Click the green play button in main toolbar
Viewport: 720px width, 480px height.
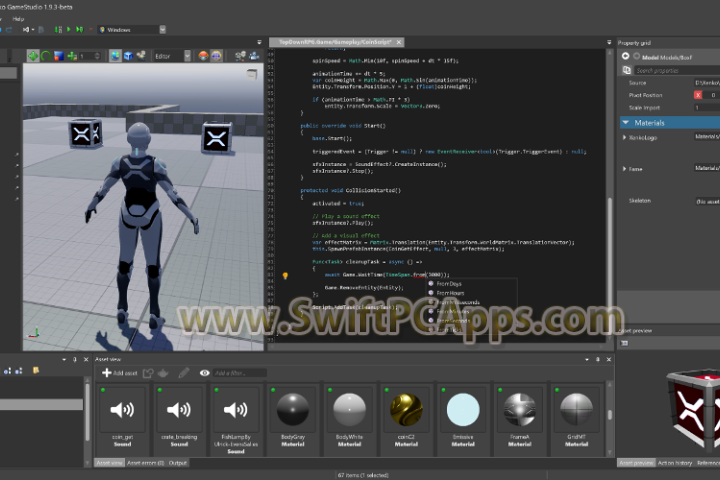tap(69, 29)
